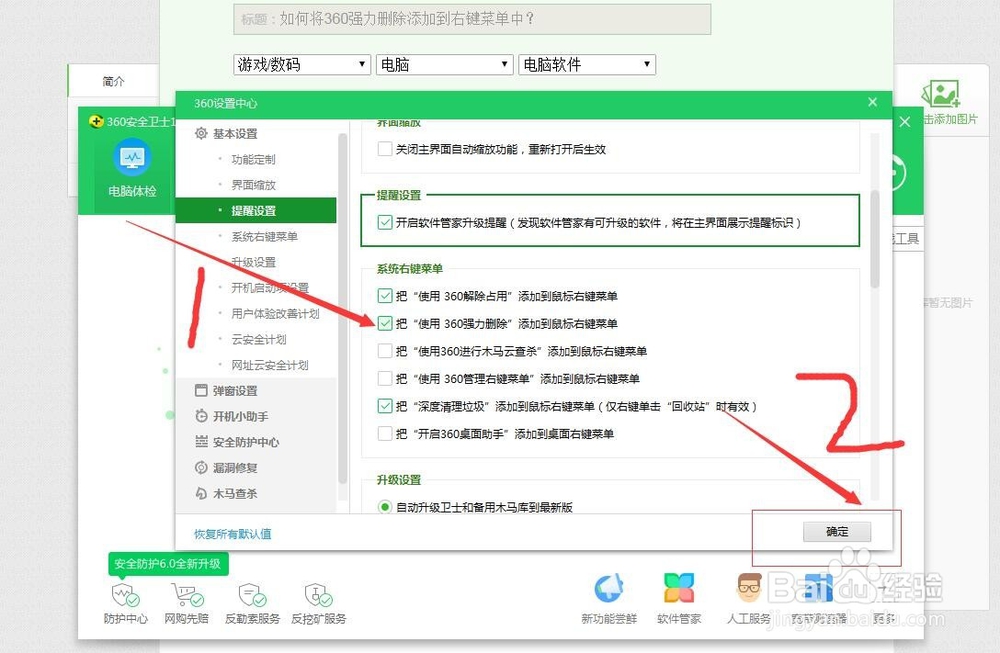Screen dimensions: 1000x653
Task: Toggle 深度清理垃圾 checkbox
Action: click(385, 406)
